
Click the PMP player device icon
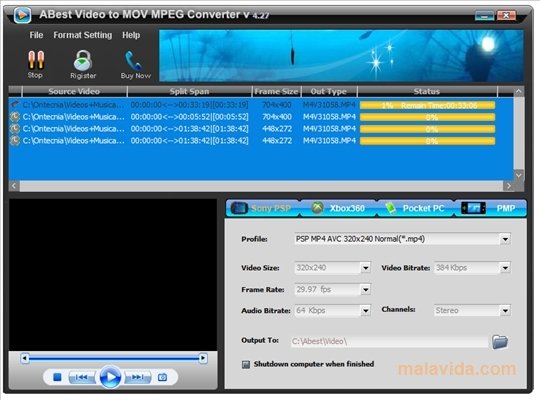473,208
